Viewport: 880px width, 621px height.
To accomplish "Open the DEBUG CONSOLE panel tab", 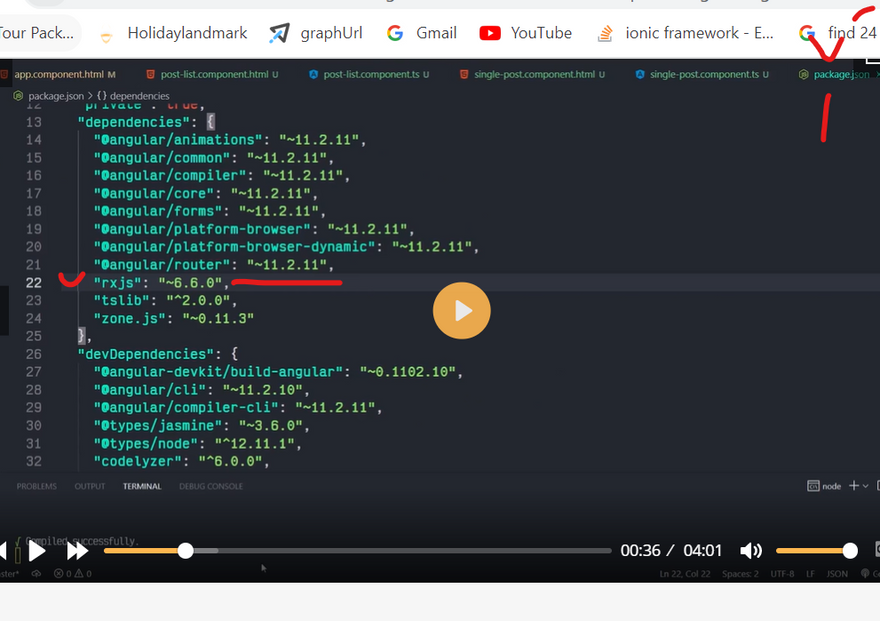I will (211, 486).
